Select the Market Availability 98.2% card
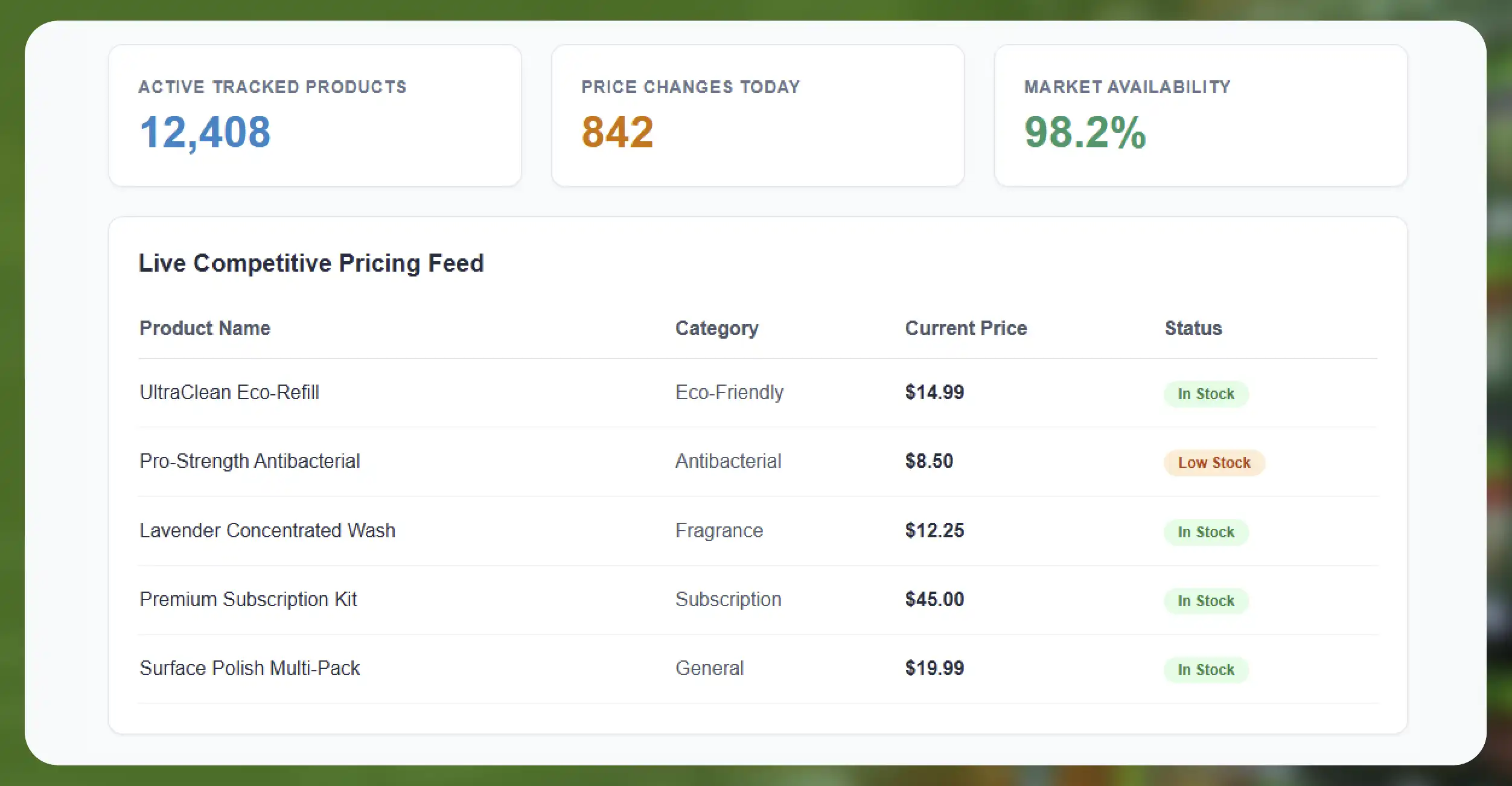Screen dimensions: 1512x786 [x=1201, y=115]
